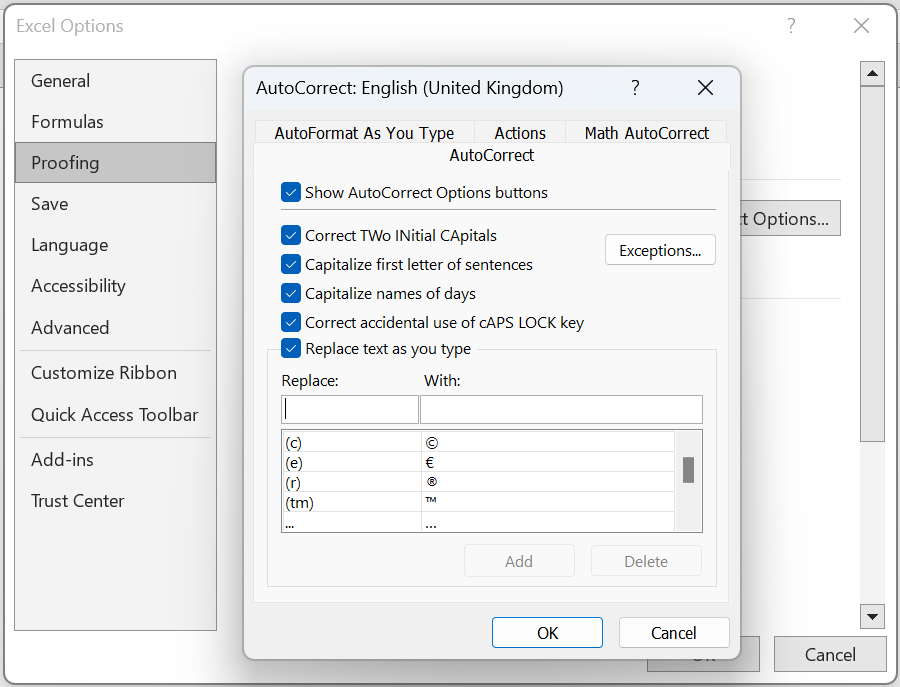Click the Excel Options scroll down arrow

tap(872, 617)
